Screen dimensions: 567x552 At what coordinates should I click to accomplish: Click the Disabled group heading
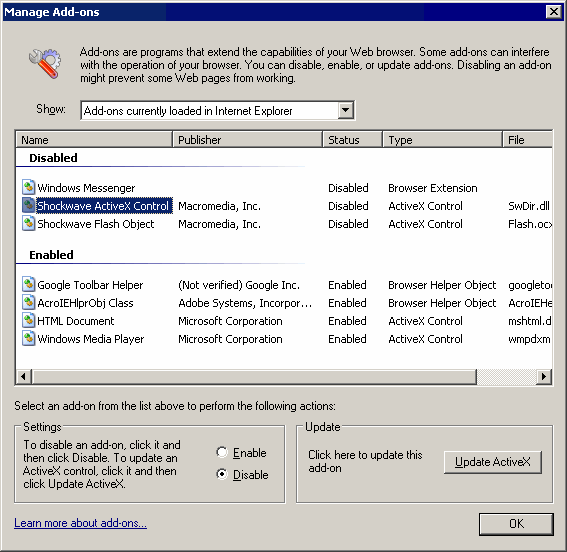53,158
